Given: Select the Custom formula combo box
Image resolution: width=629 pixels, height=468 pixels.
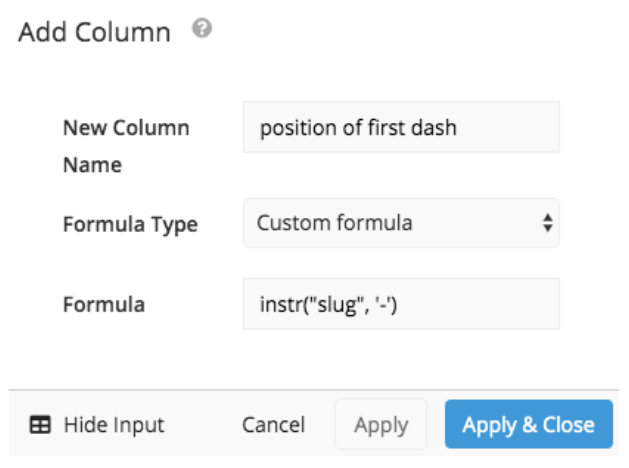Looking at the screenshot, I should tap(401, 223).
